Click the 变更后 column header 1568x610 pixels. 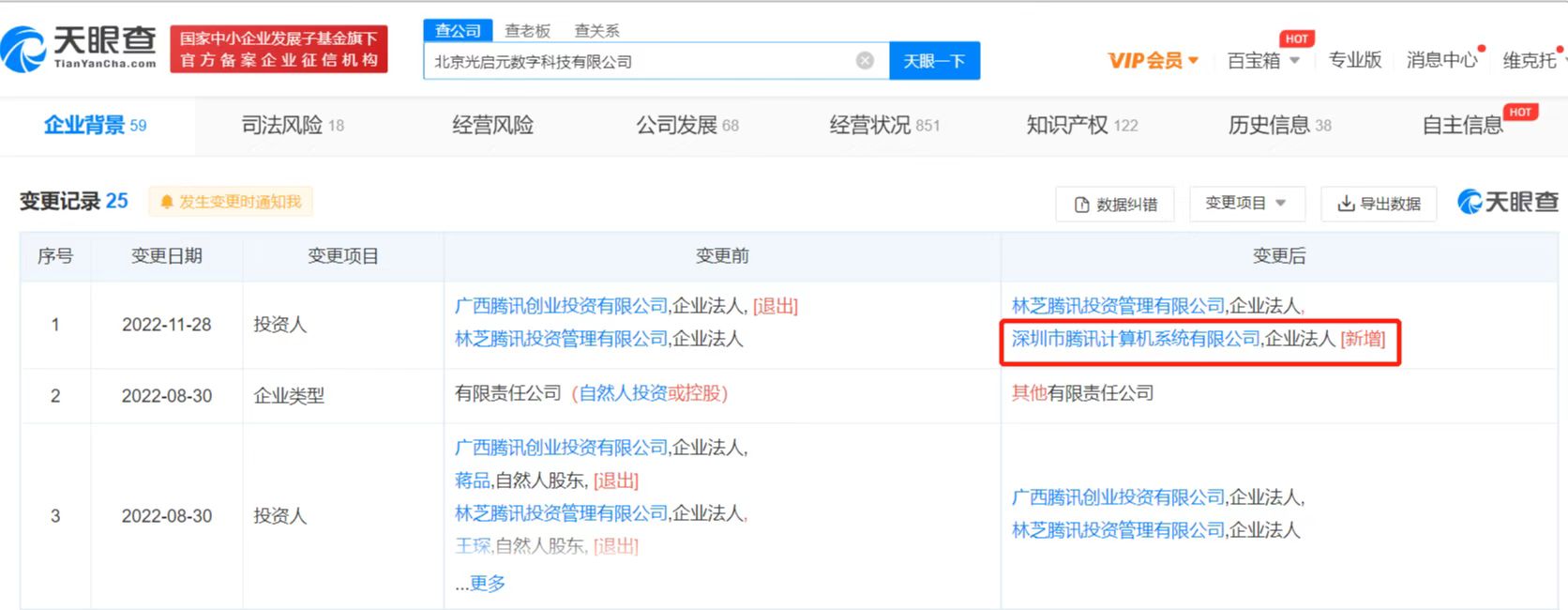(1279, 256)
